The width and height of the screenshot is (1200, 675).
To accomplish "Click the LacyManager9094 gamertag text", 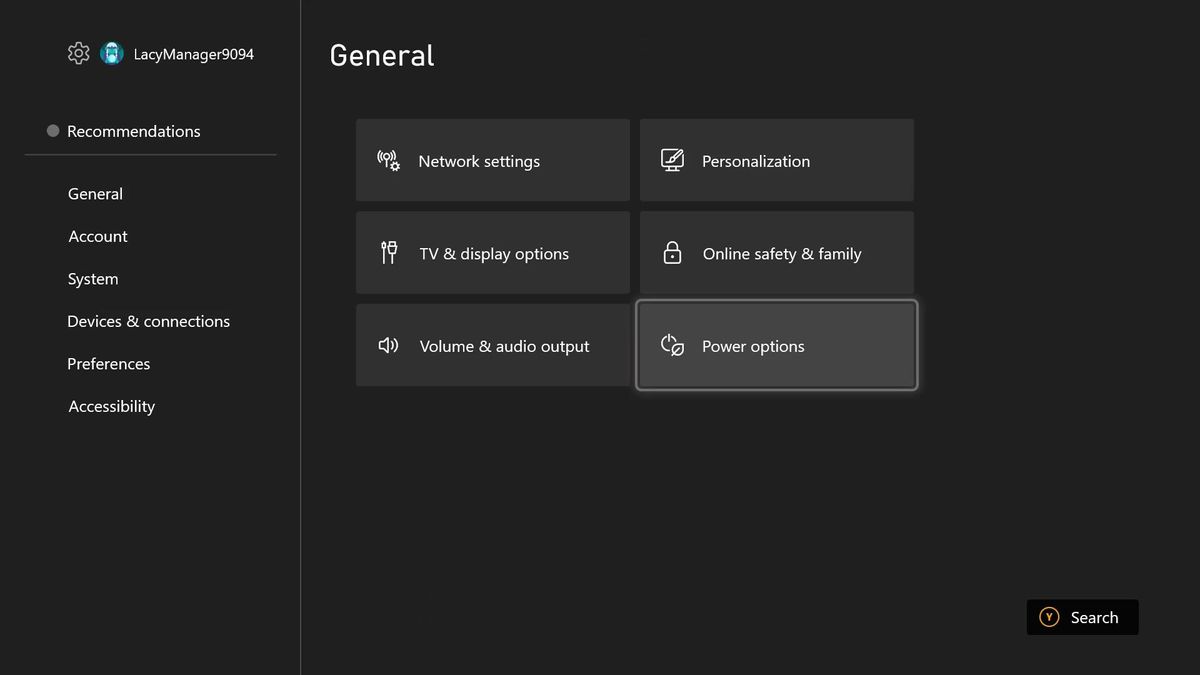I will click(x=194, y=54).
